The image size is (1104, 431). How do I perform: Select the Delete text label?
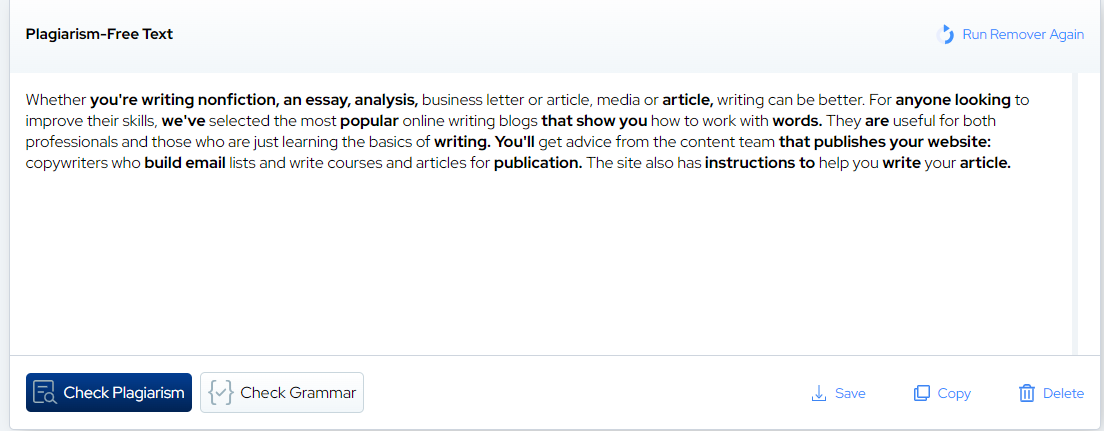coord(1063,393)
